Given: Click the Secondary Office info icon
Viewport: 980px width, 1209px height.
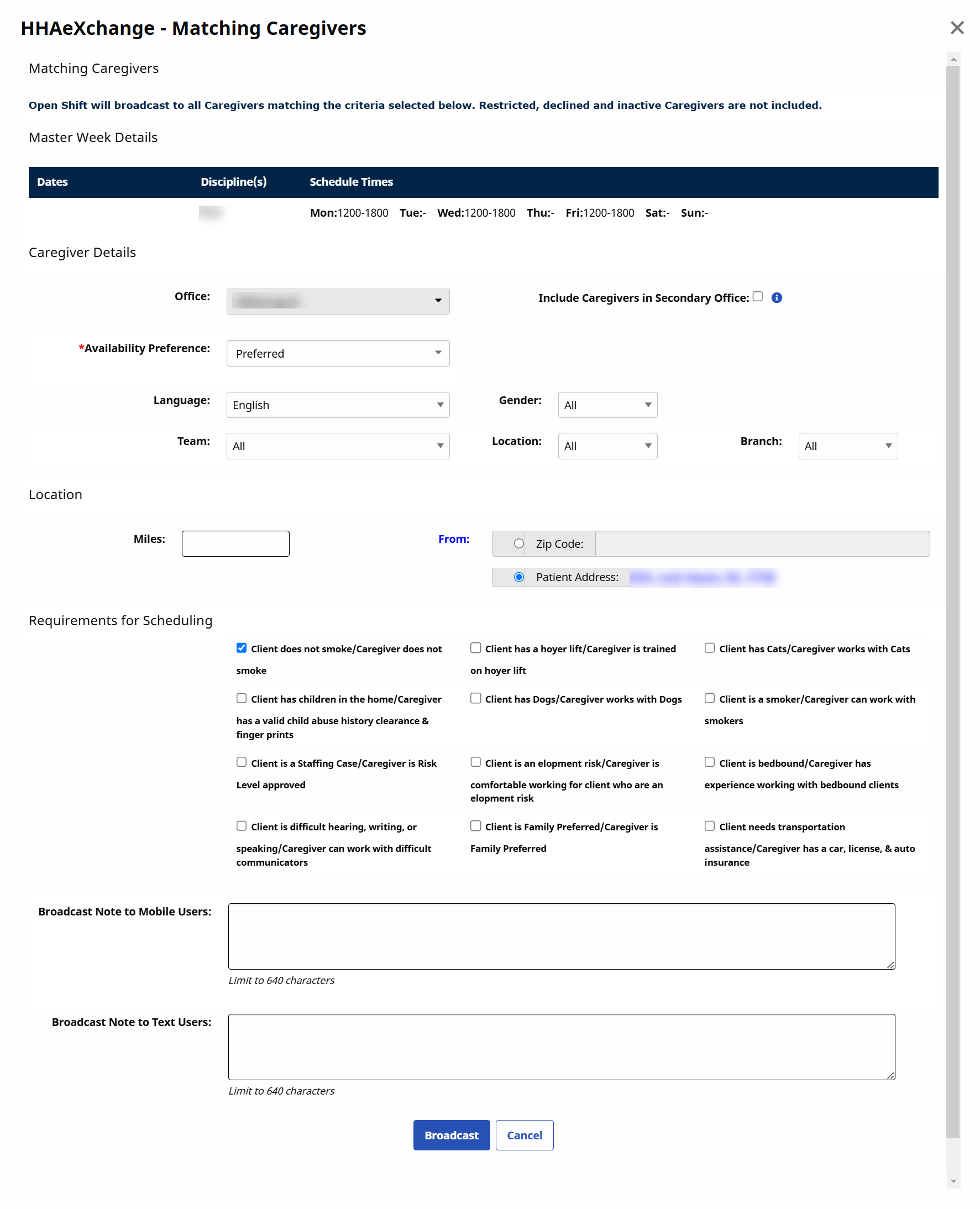Looking at the screenshot, I should [777, 297].
